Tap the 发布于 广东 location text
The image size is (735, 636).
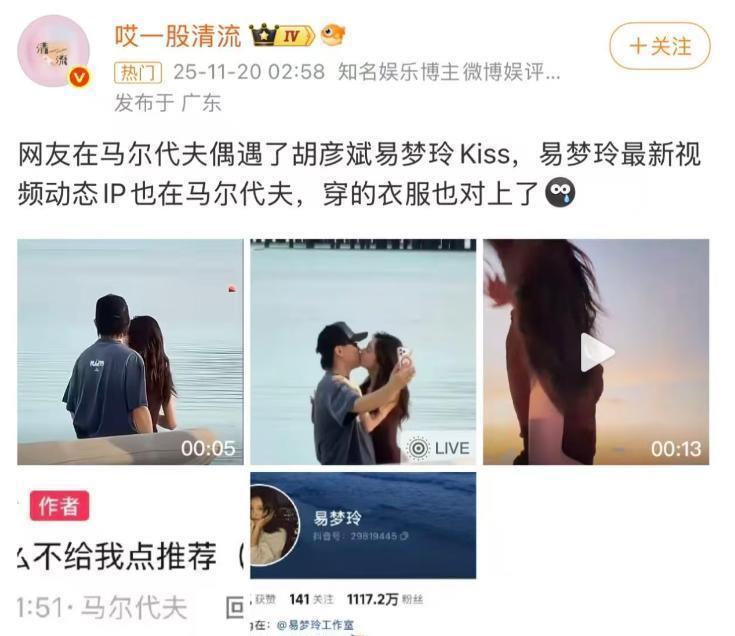click(167, 103)
